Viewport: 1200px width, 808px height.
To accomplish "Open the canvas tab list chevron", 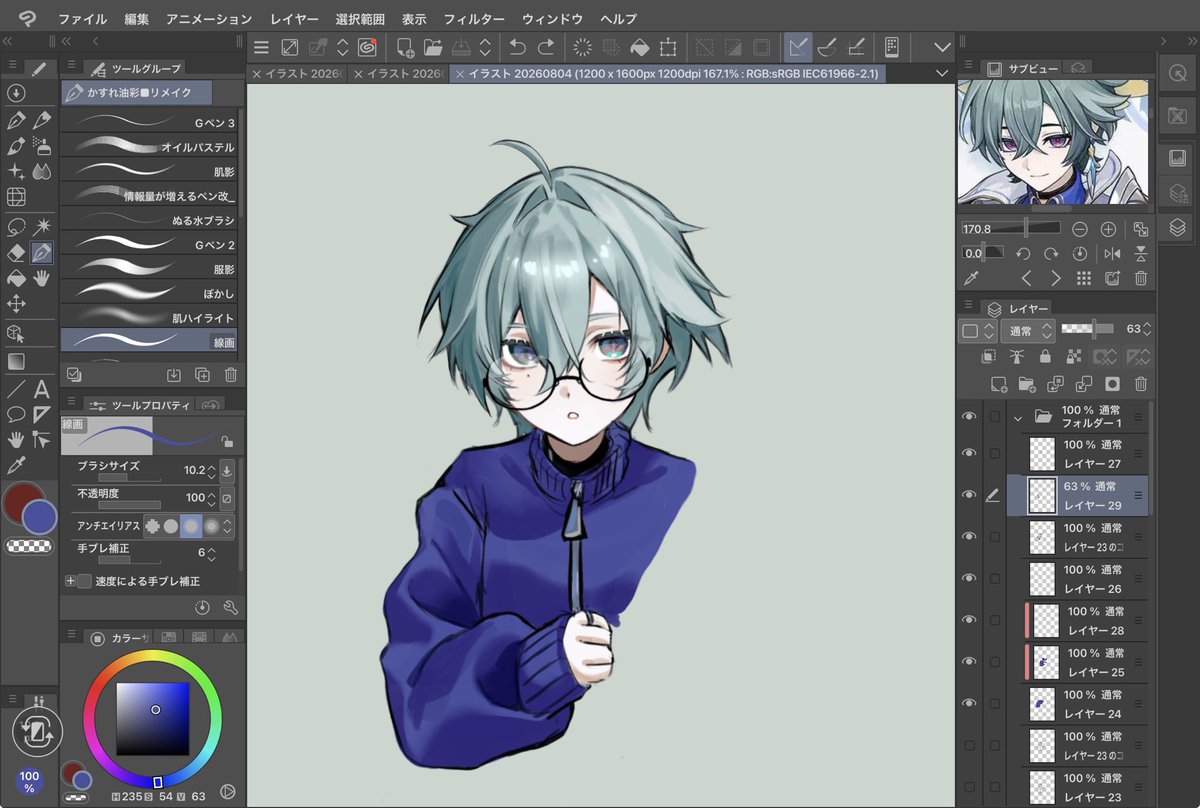I will 941,74.
